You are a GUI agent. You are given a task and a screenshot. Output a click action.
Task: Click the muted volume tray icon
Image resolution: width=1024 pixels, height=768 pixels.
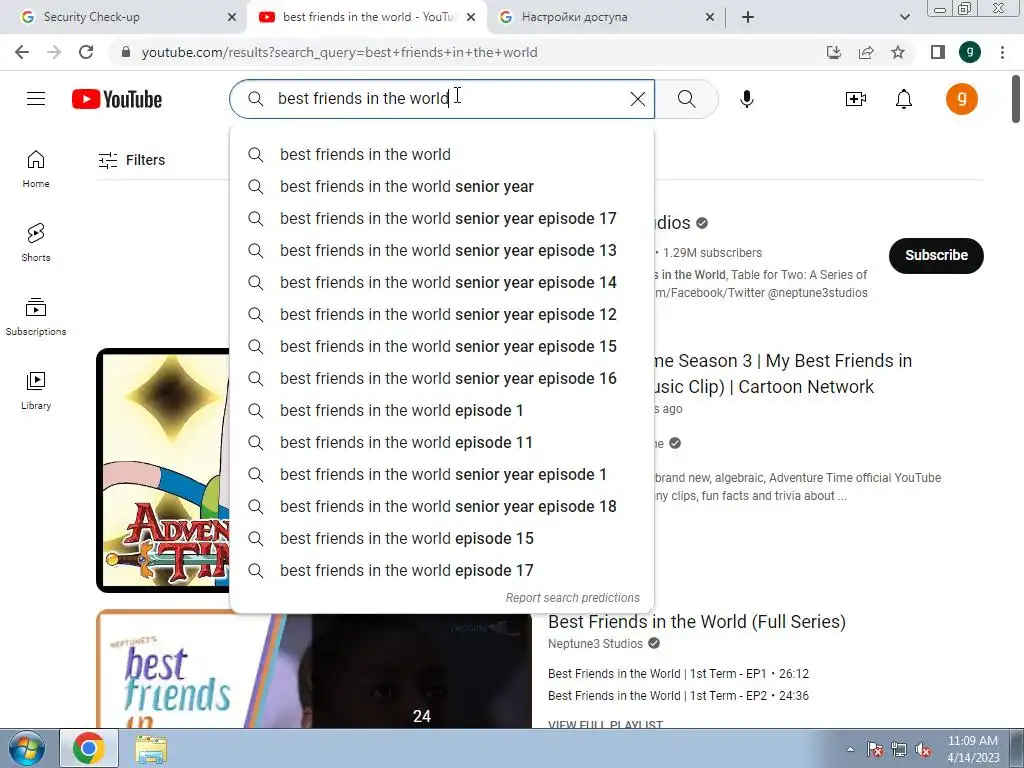(x=923, y=750)
